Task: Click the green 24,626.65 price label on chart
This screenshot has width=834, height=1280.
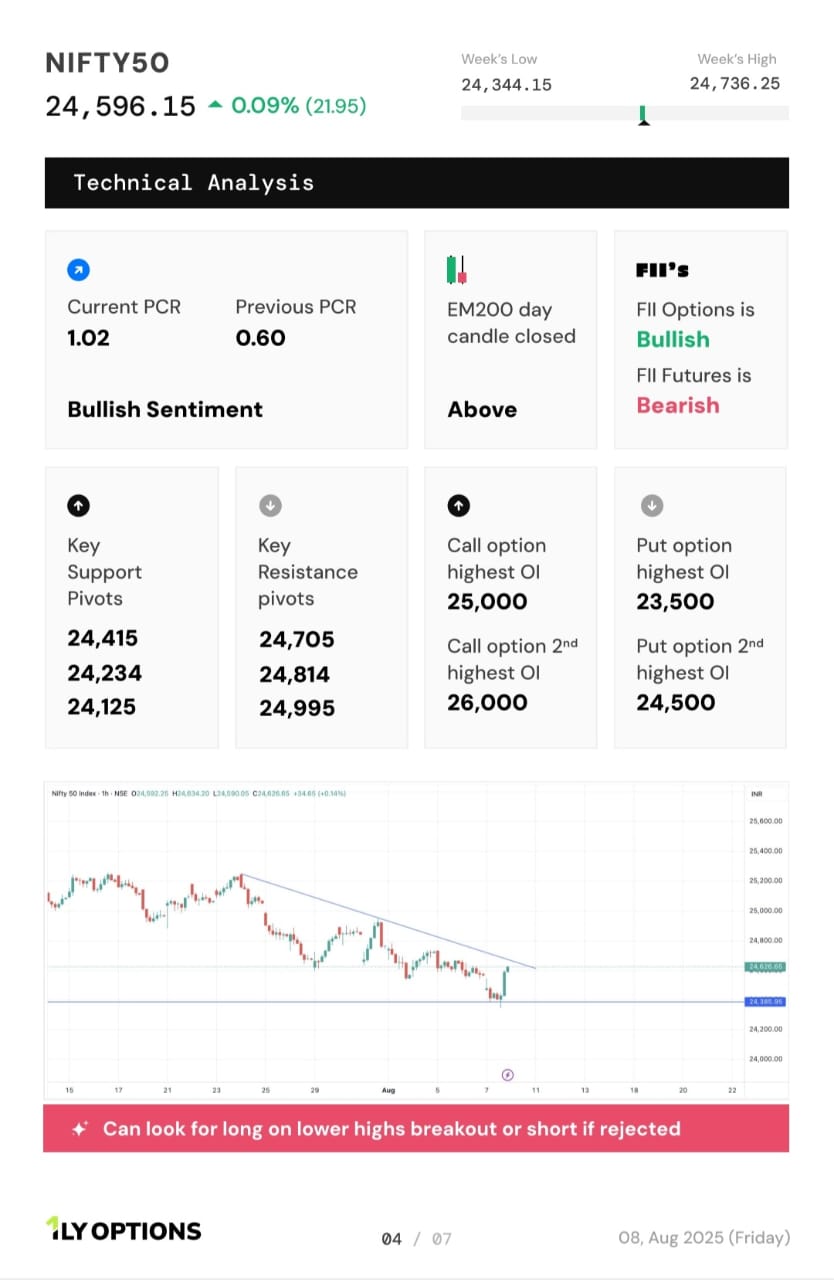Action: coord(765,967)
